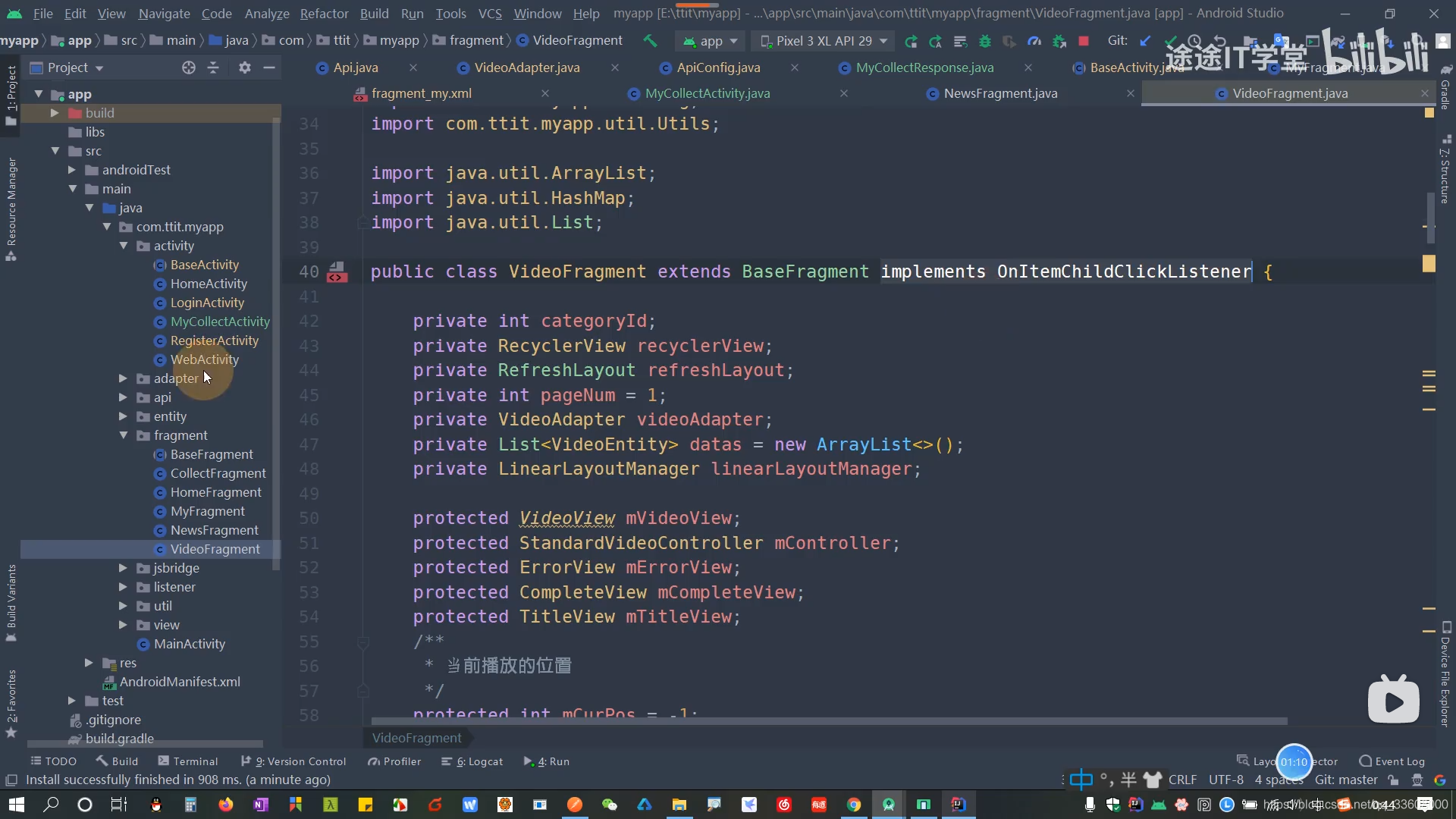Click VideoFragment breadcrumb below editor

416,738
